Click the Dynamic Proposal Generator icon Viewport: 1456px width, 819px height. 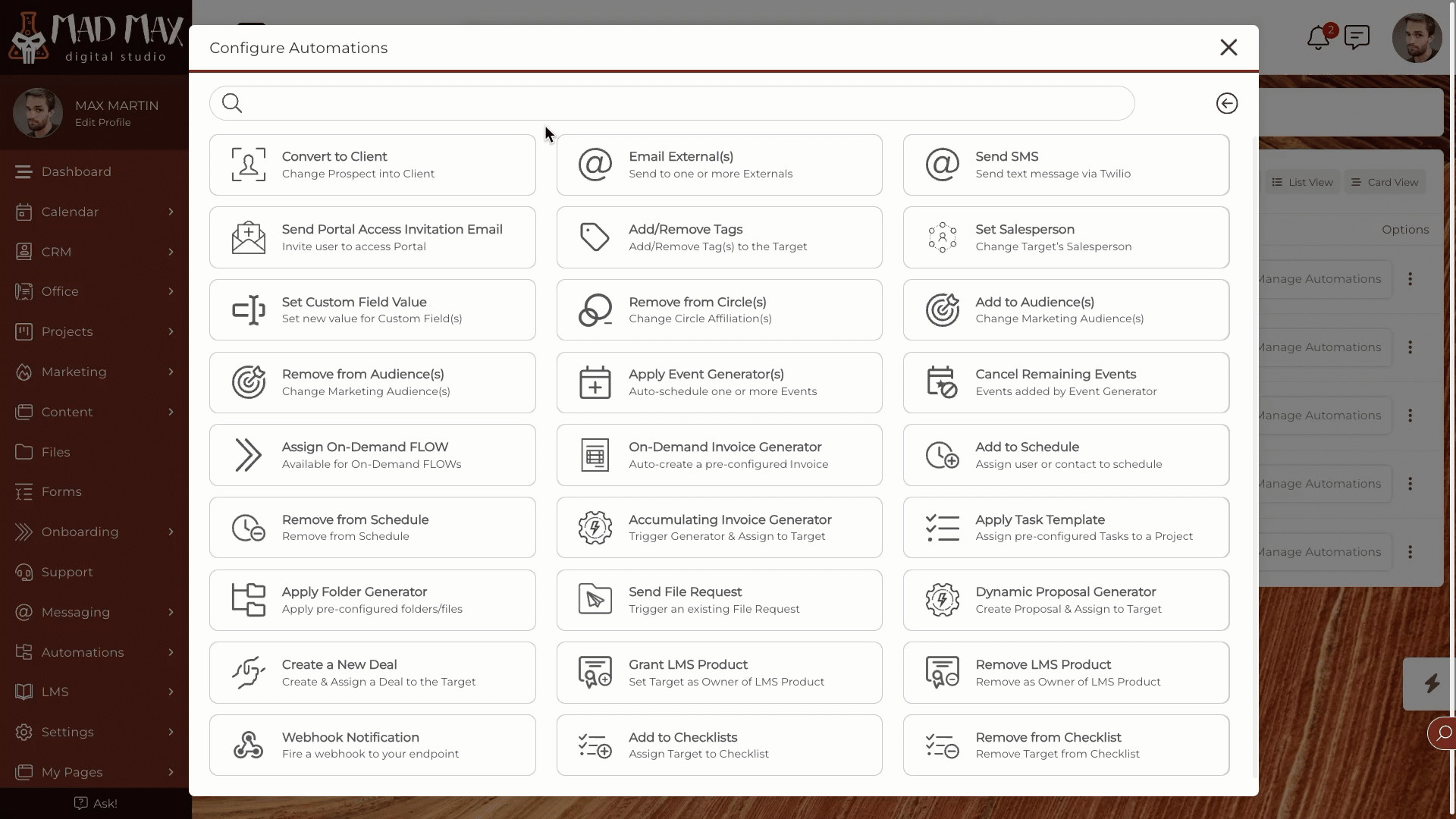click(941, 599)
